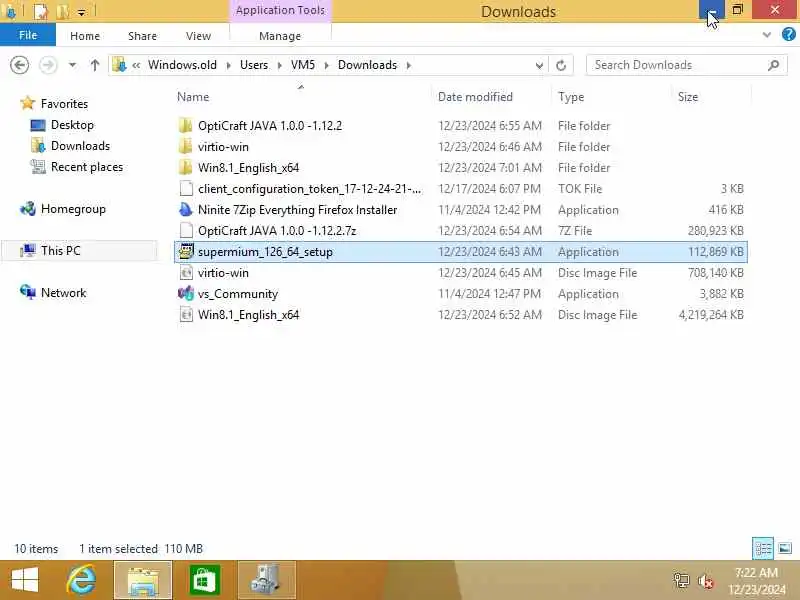Screen dimensions: 800x600
Task: Select the supermium_126_64_setup icon
Action: click(186, 252)
